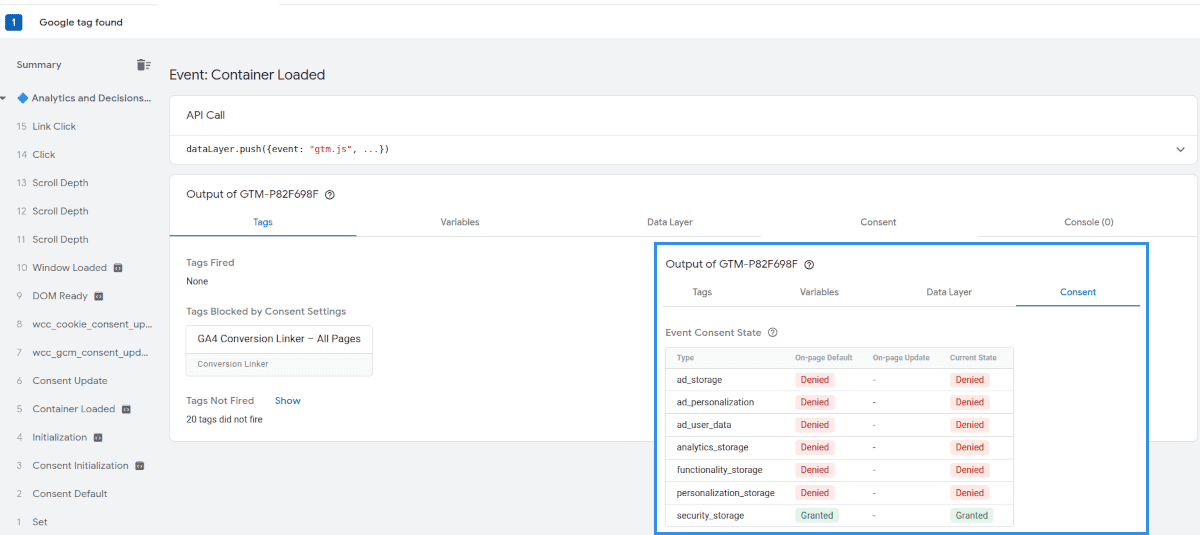1200x535 pixels.
Task: Click the On-page Update column header
Action: point(900,358)
